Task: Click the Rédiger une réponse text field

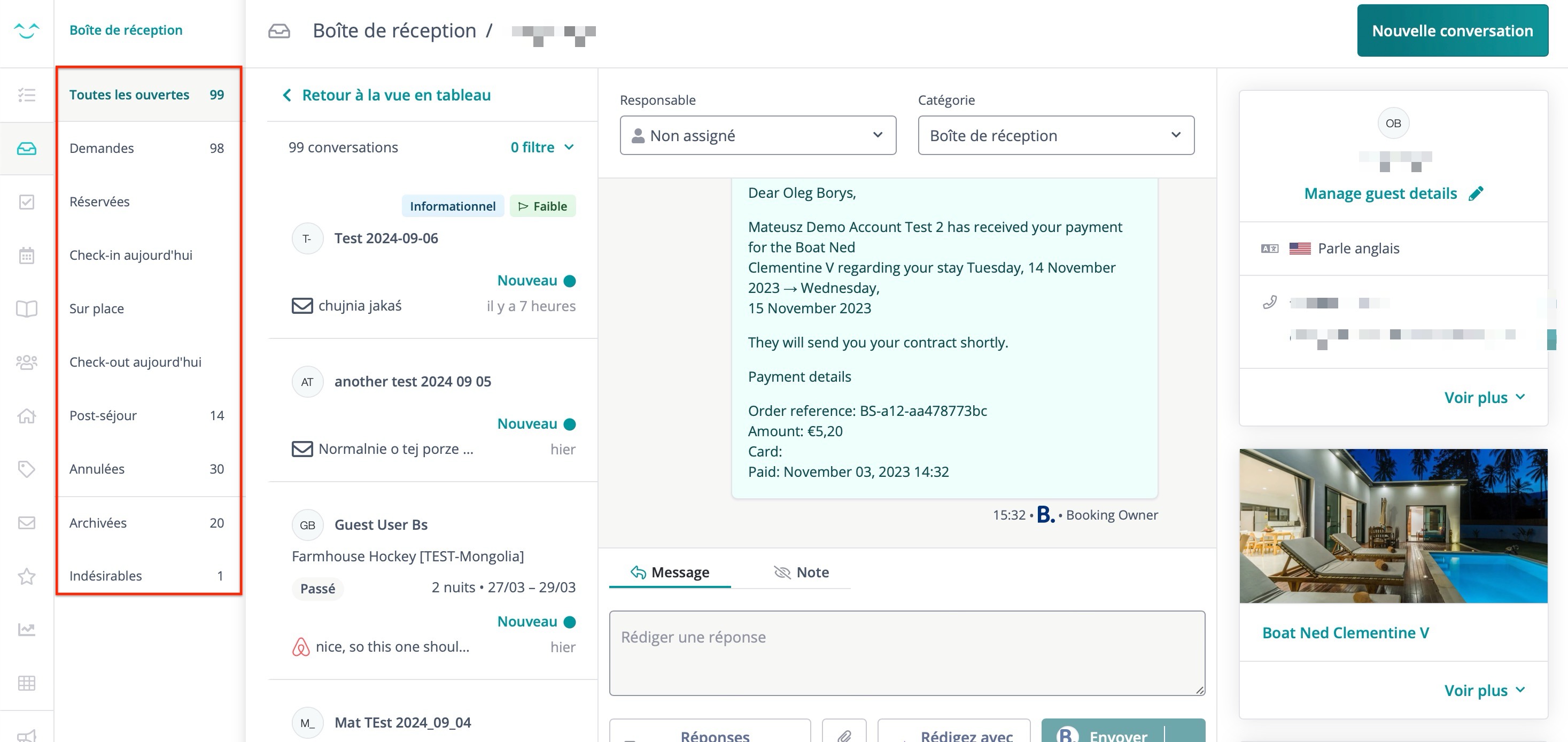Action: click(906, 653)
